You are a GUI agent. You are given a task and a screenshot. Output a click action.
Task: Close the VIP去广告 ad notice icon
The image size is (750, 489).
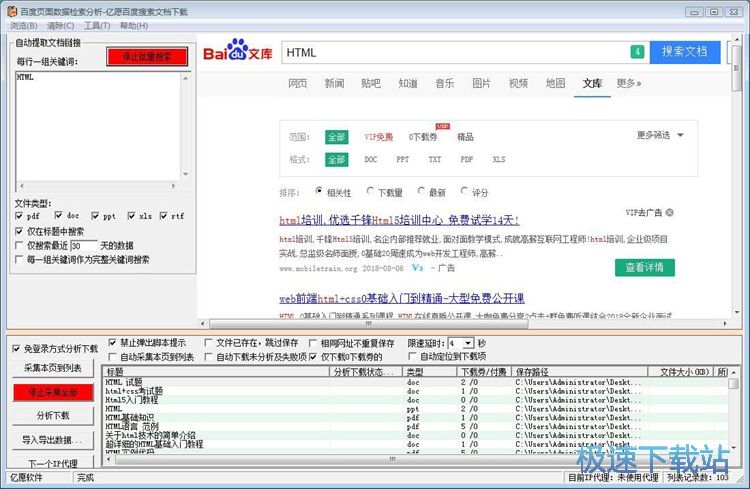tap(670, 212)
